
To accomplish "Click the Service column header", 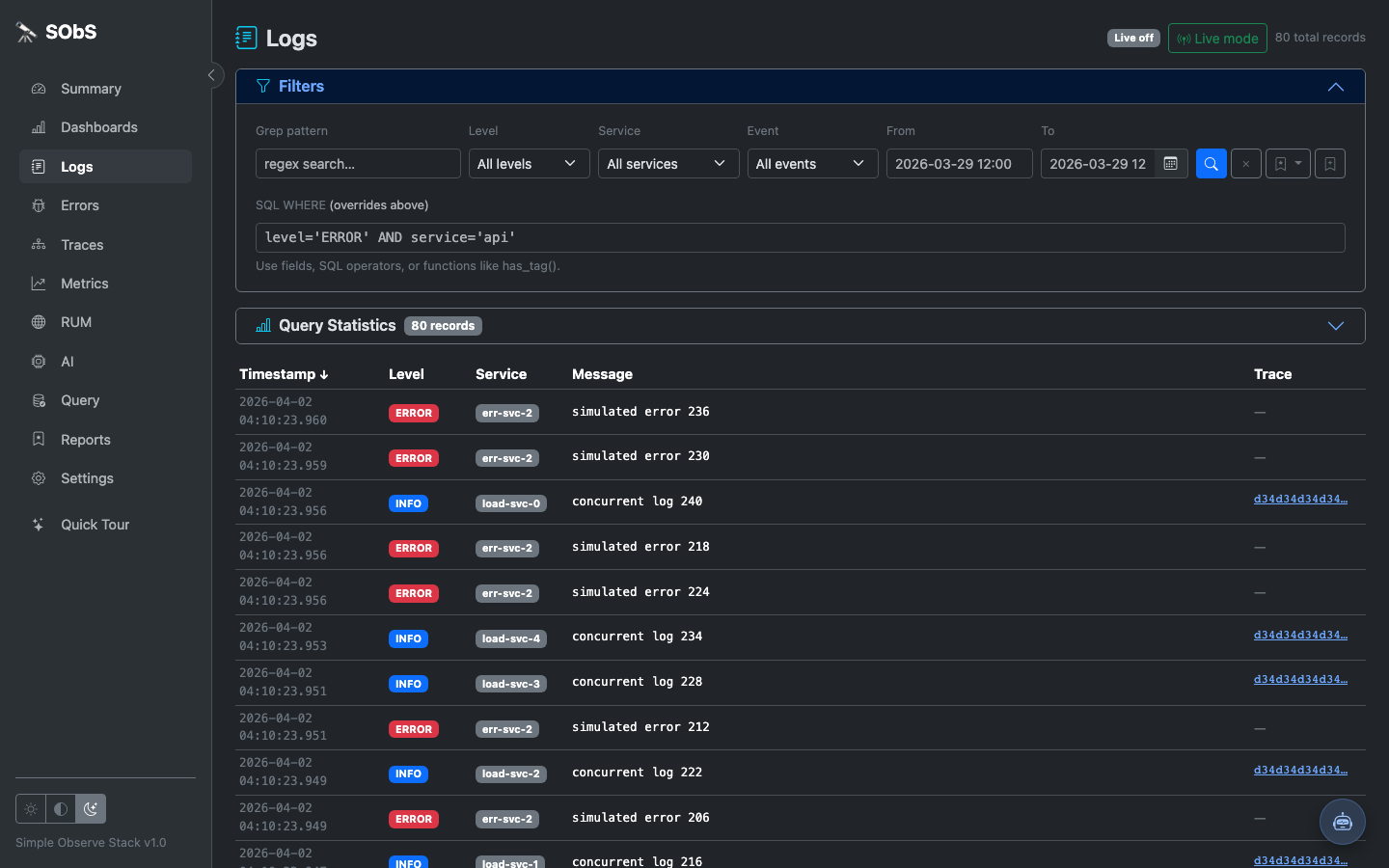I will 501,374.
